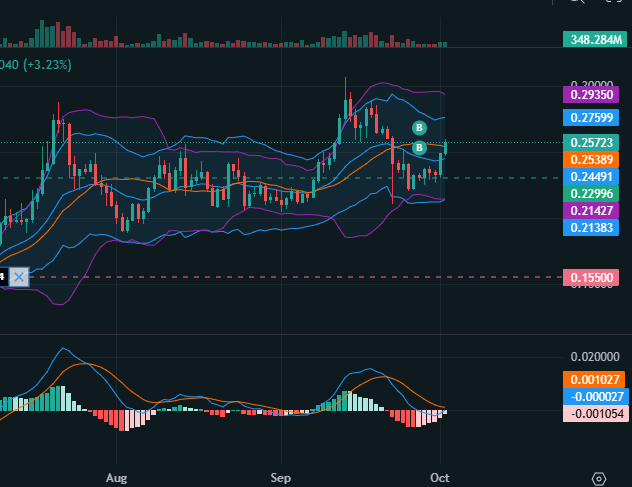Click the purple 0.29350 upper band label
This screenshot has width=632, height=487.
click(593, 94)
